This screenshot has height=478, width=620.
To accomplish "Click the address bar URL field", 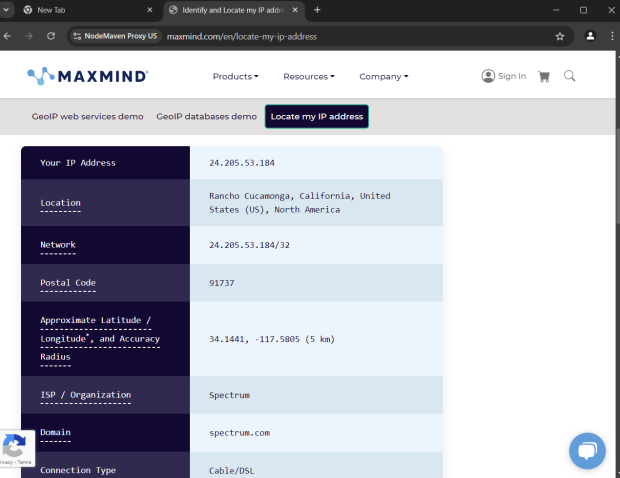I will click(350, 36).
